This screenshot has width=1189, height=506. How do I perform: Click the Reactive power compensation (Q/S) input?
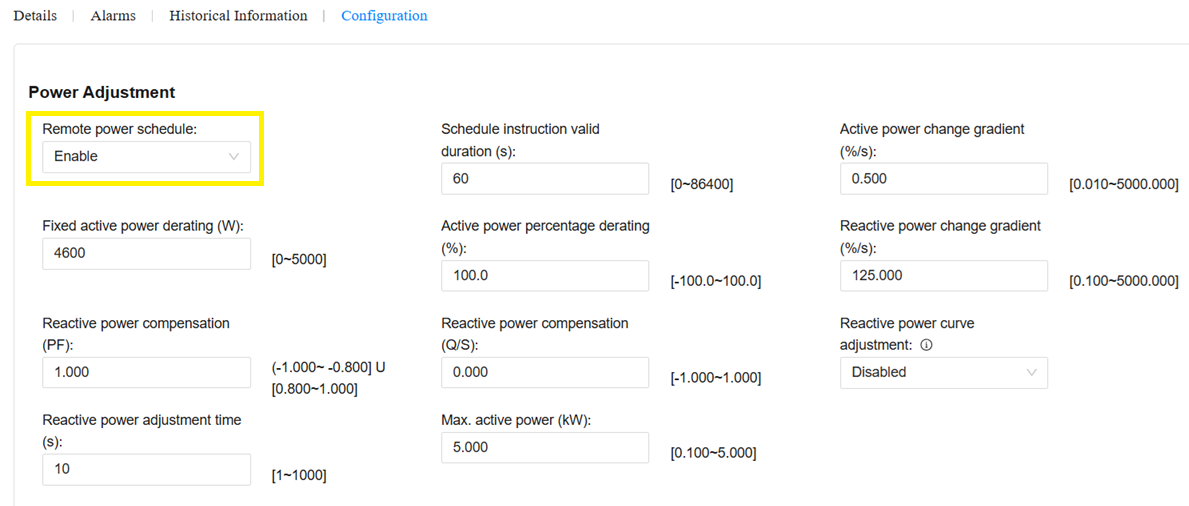[x=544, y=373]
